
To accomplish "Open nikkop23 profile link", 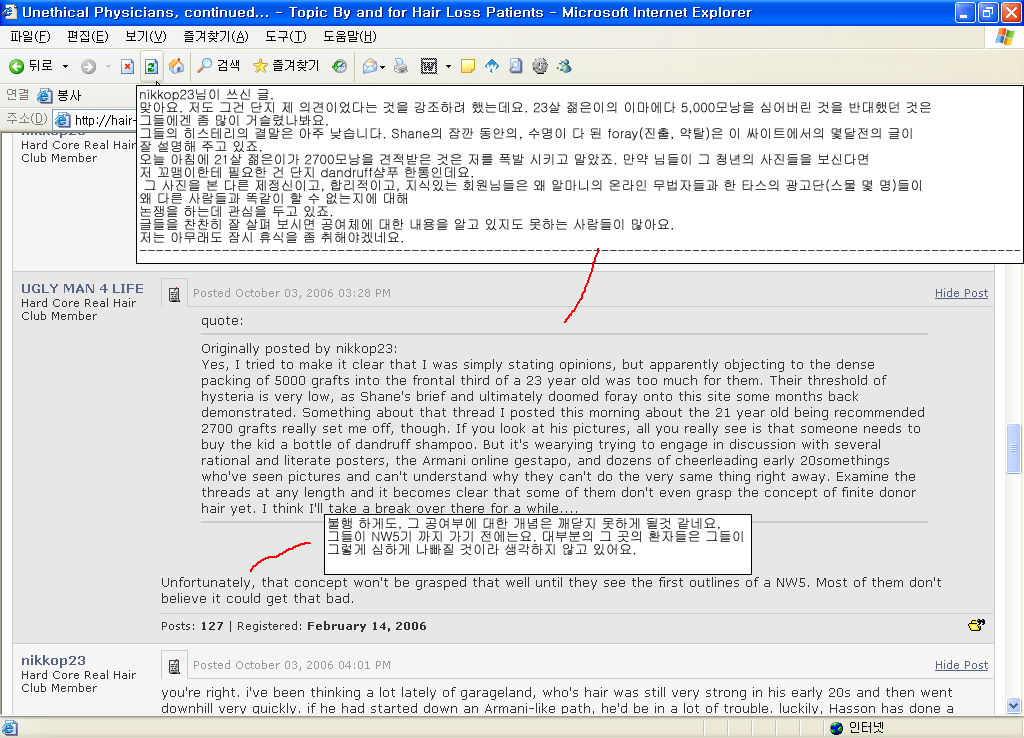I will point(54,660).
